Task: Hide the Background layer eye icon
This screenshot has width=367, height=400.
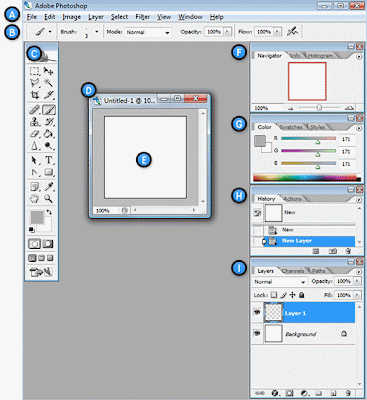Action: [x=257, y=333]
